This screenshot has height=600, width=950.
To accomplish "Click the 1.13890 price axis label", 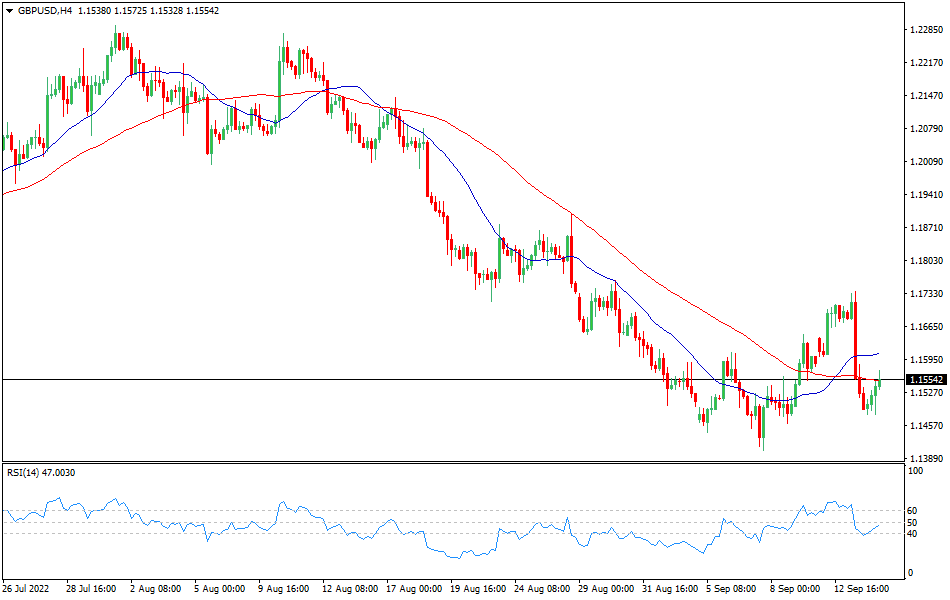I will 926,459.
